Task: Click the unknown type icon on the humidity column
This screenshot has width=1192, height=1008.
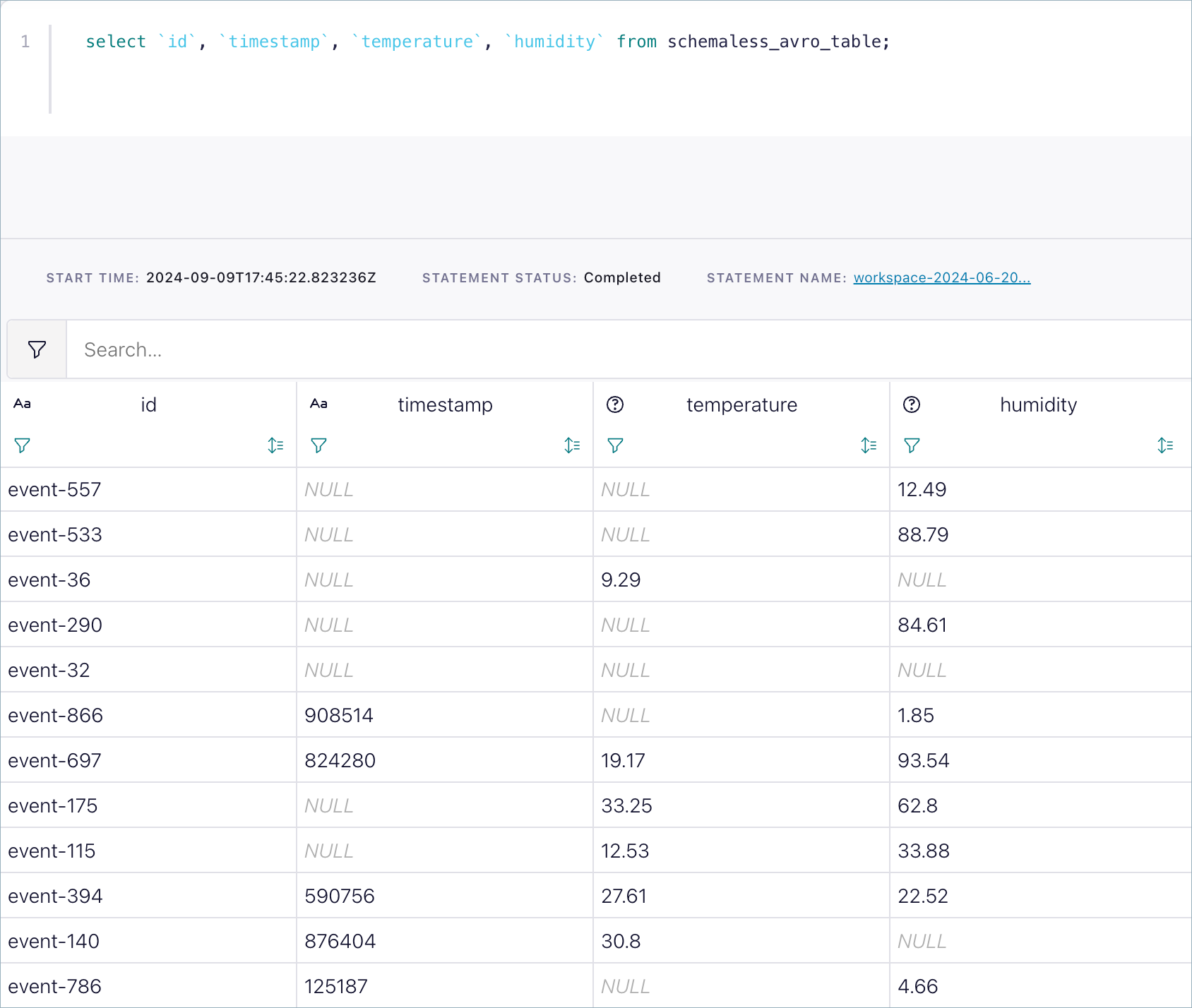Action: pos(912,404)
